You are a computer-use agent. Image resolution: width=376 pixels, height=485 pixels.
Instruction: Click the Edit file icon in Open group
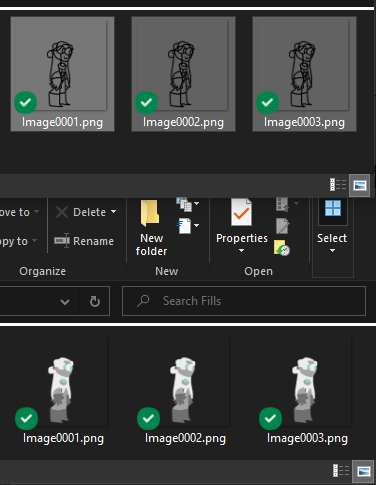pos(282,226)
